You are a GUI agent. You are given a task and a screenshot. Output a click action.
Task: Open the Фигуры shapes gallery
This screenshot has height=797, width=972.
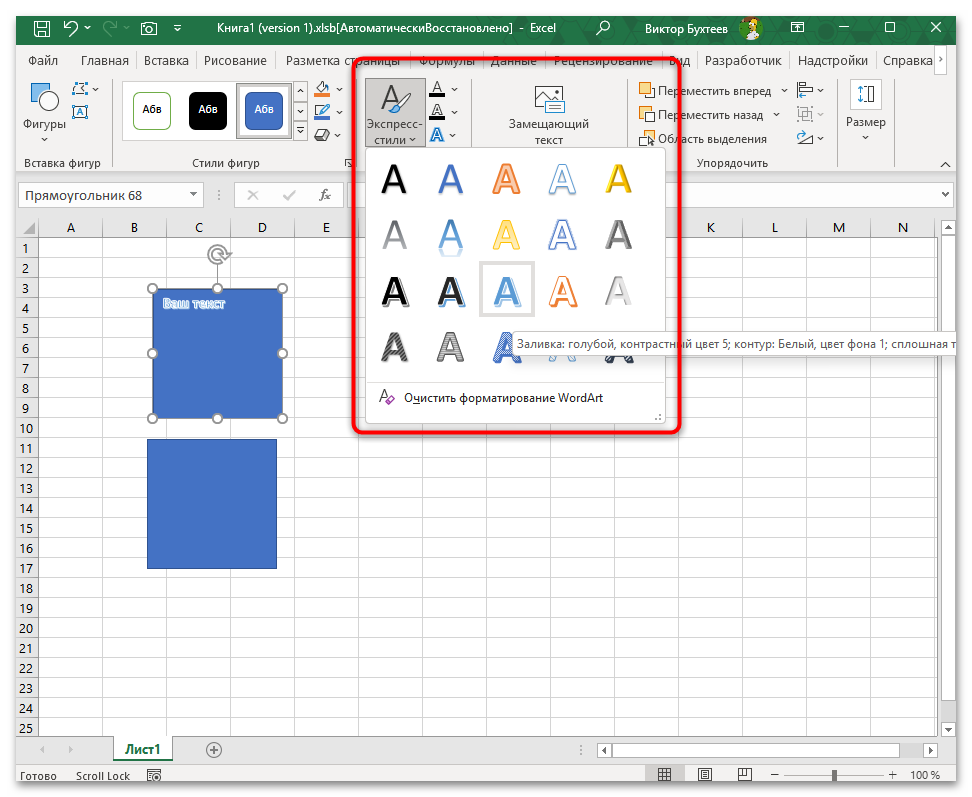coord(44,112)
